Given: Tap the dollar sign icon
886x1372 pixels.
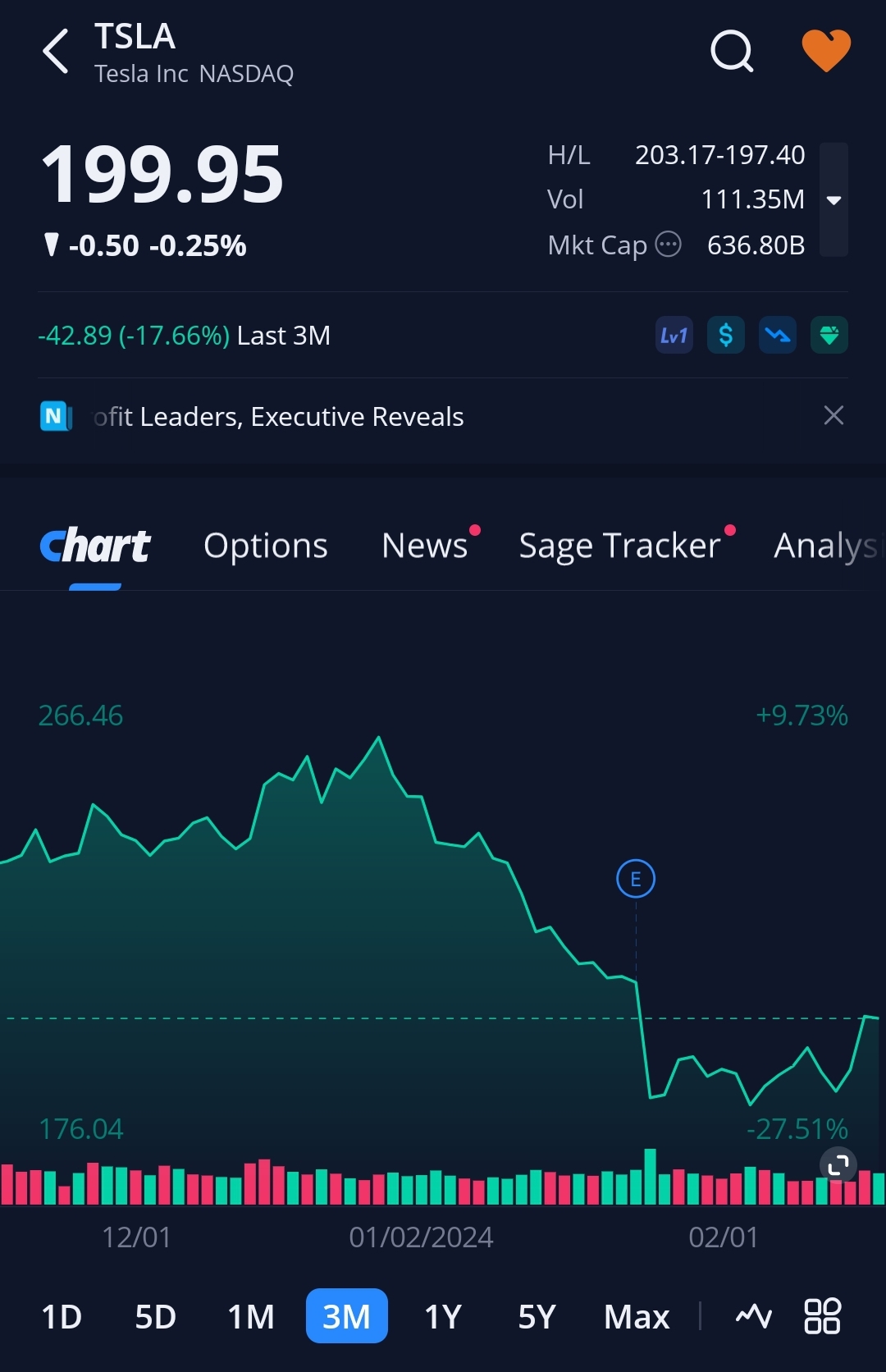Looking at the screenshot, I should [726, 336].
